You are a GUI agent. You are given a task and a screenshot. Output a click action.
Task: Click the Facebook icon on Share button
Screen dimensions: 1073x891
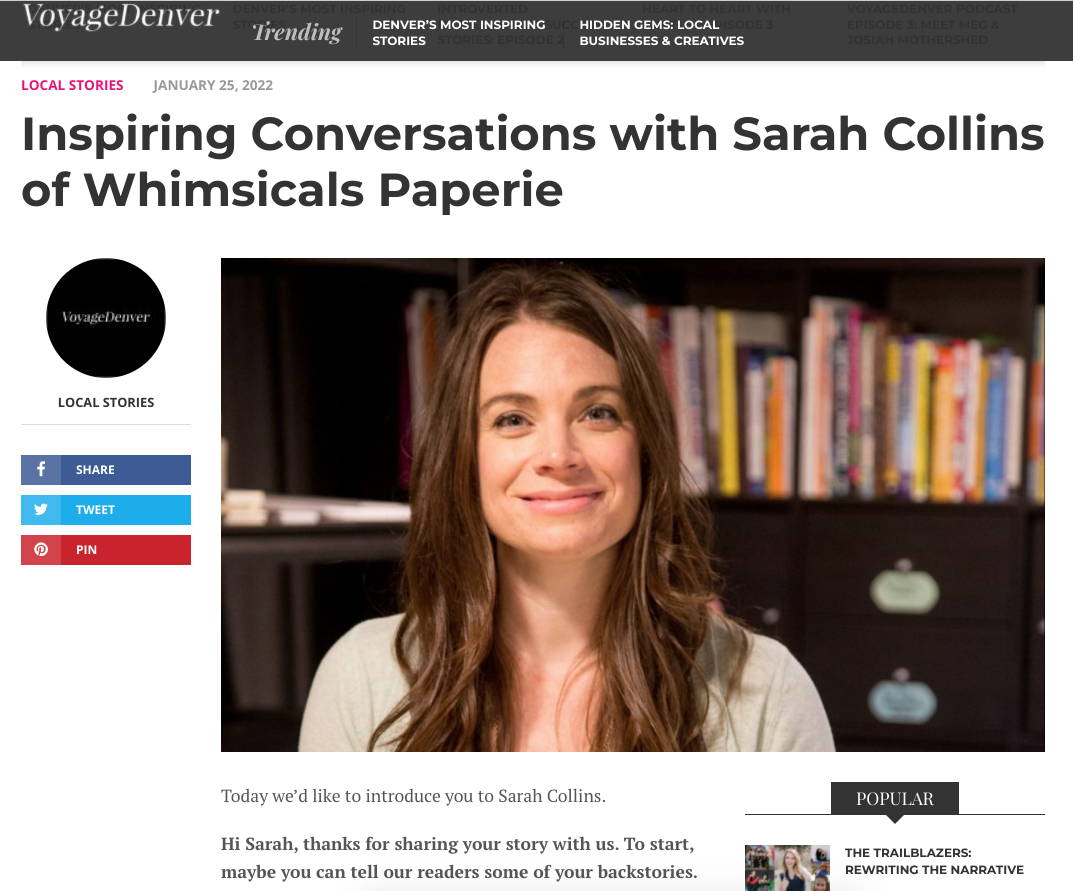tap(41, 469)
